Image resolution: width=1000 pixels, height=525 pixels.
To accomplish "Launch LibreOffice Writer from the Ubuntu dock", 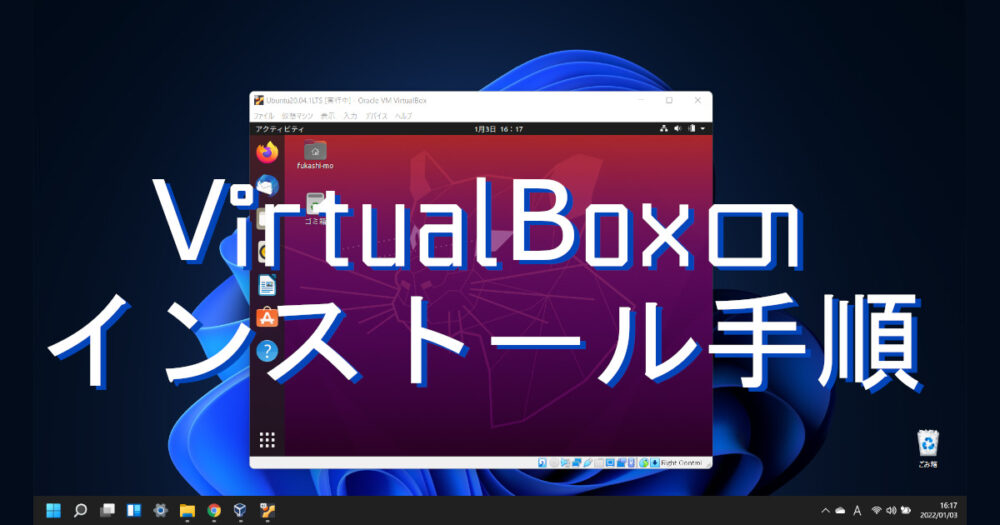I will pyautogui.click(x=267, y=285).
